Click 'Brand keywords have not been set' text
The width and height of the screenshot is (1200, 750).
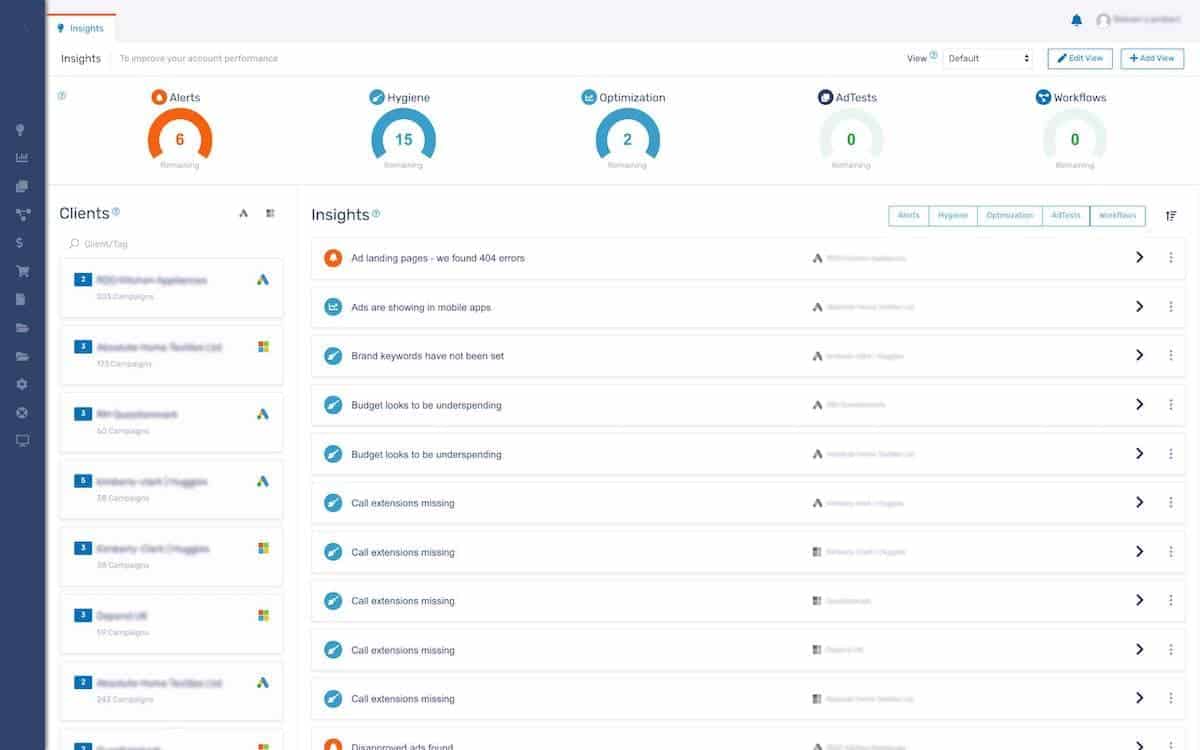pos(427,356)
